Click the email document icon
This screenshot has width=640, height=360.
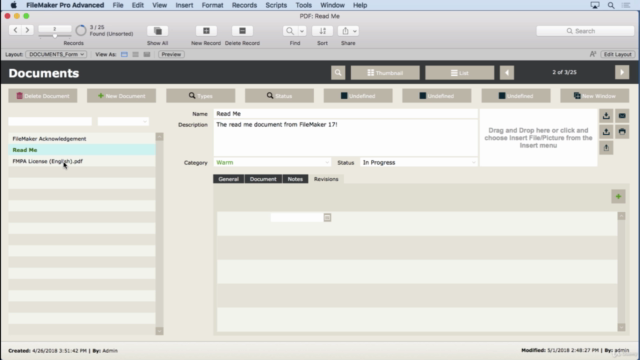point(622,116)
